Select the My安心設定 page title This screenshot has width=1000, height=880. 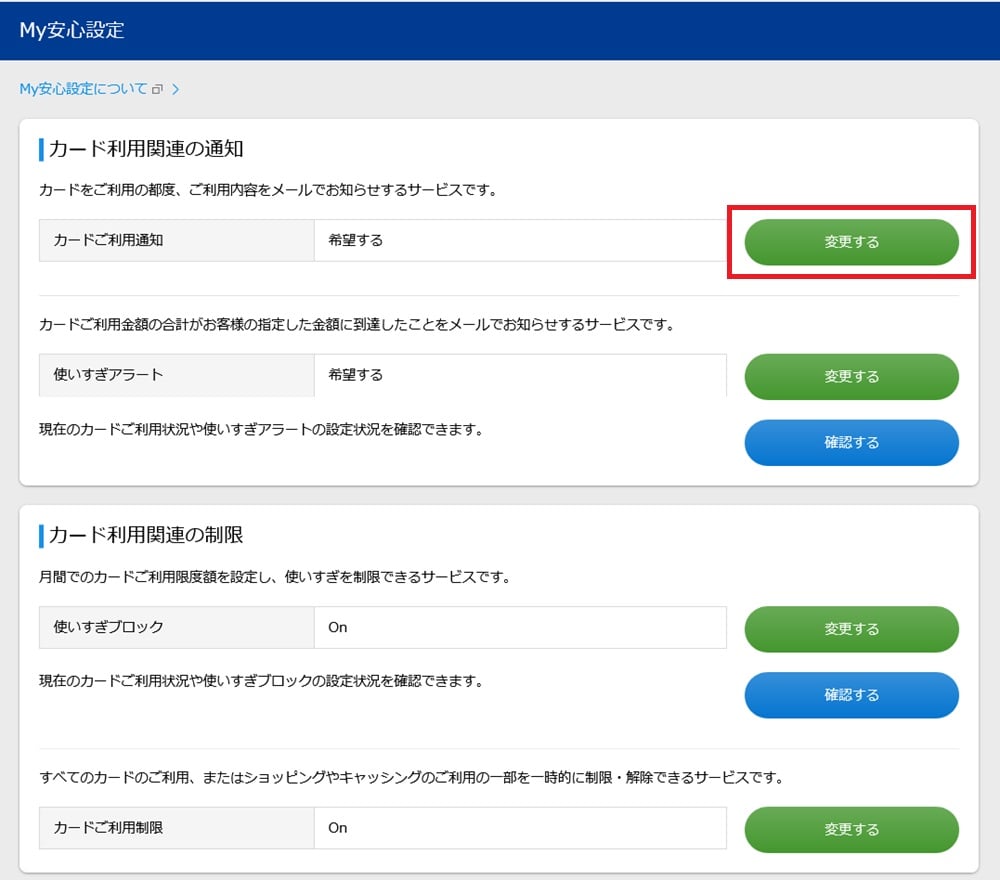point(71,30)
